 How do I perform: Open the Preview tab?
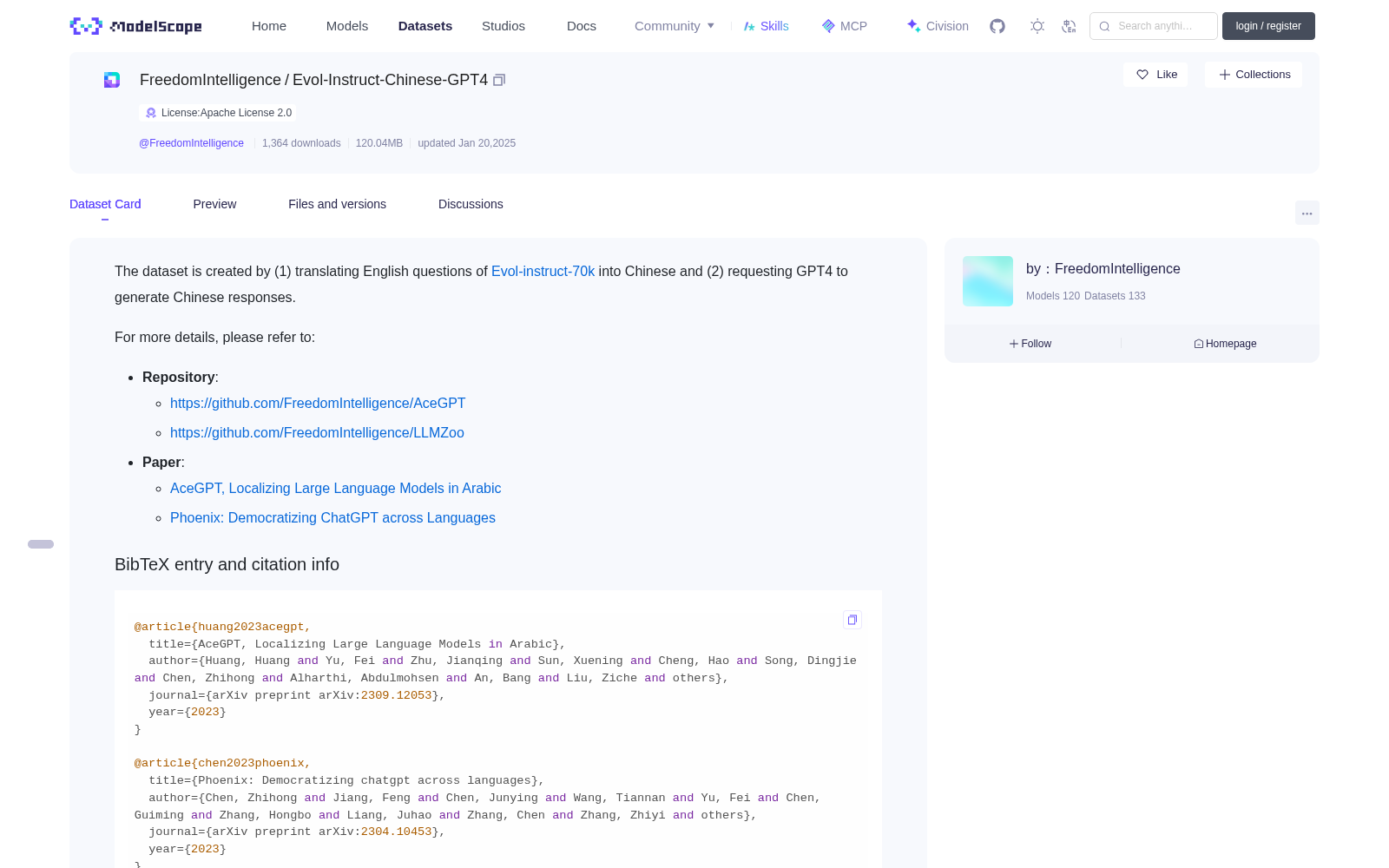[214, 204]
